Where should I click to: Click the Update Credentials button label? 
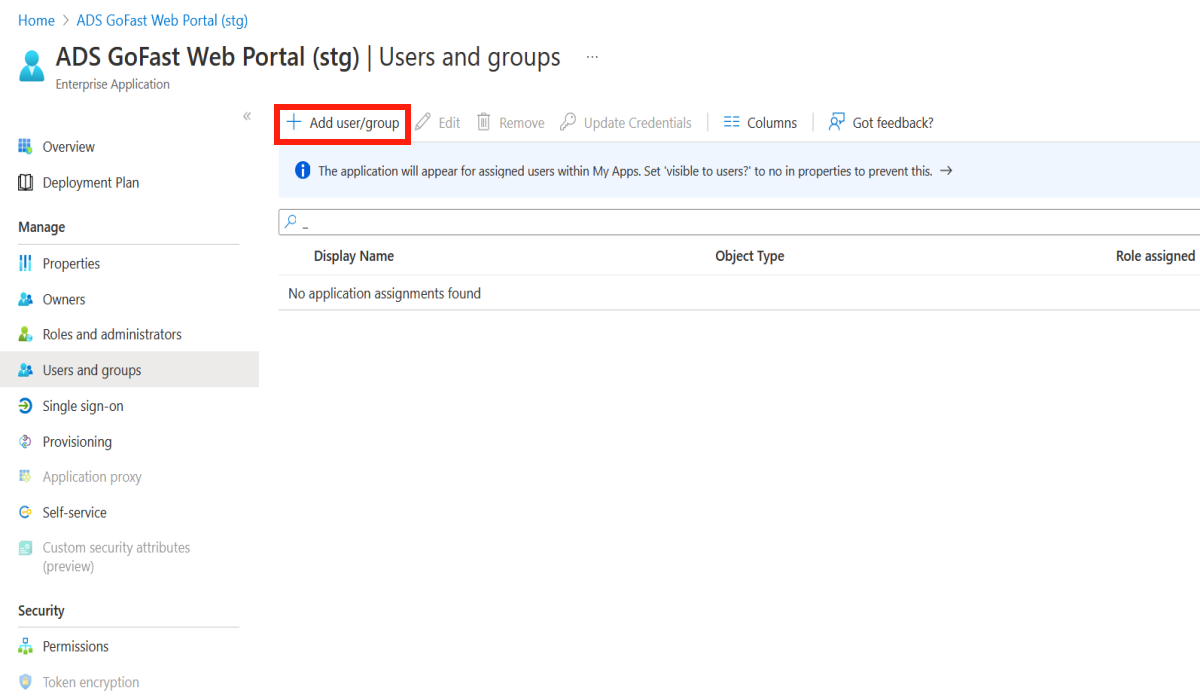tap(638, 123)
